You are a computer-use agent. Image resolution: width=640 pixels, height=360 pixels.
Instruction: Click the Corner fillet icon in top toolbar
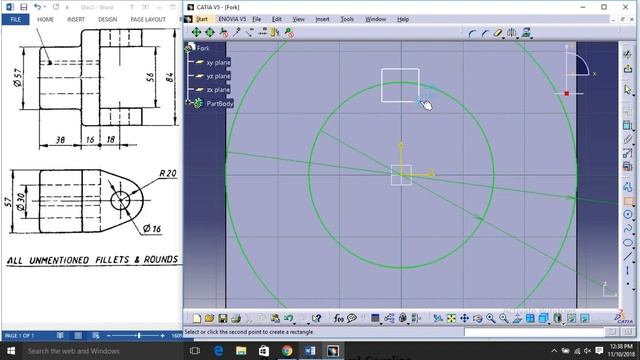click(x=472, y=33)
